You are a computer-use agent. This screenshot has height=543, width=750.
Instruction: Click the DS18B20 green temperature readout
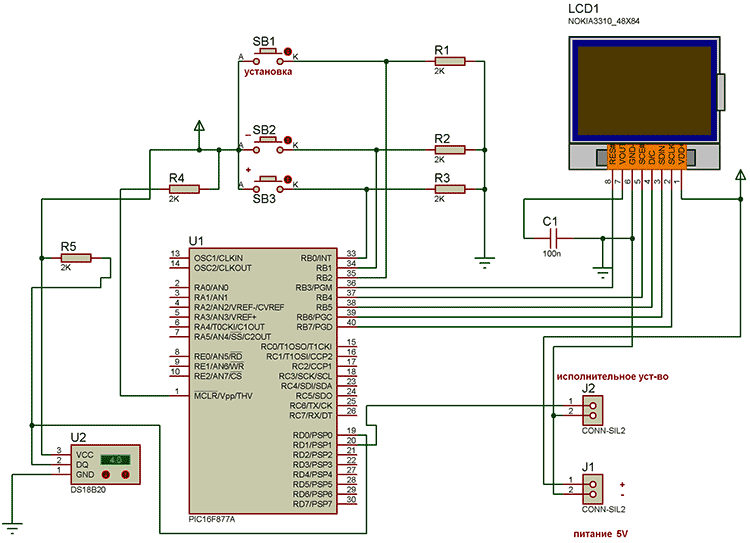pos(115,460)
